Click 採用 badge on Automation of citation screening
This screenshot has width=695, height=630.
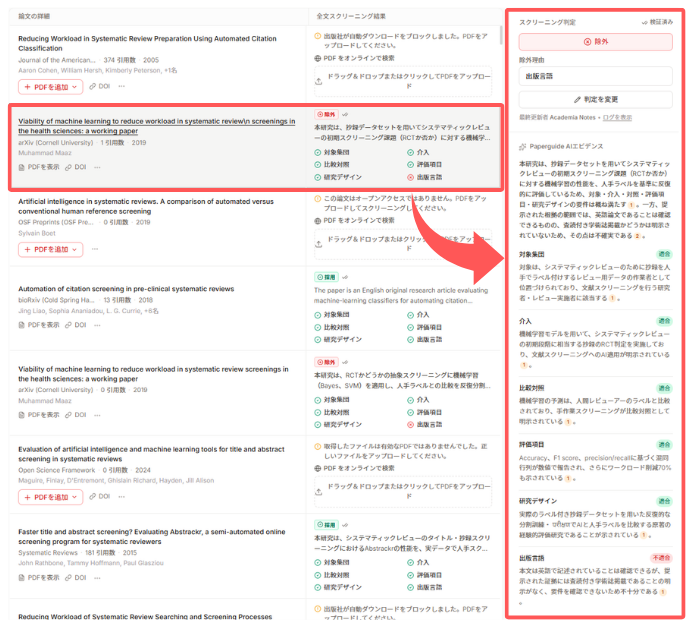(326, 277)
